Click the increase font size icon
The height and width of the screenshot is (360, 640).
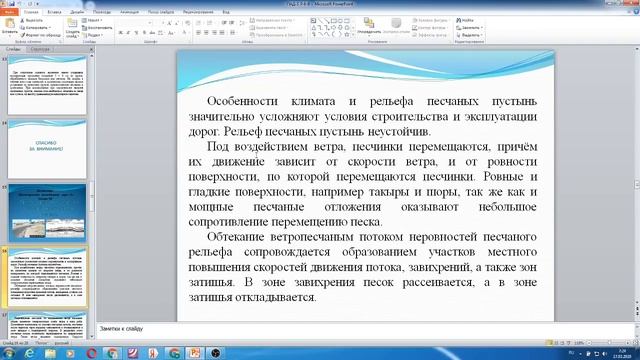click(x=169, y=23)
